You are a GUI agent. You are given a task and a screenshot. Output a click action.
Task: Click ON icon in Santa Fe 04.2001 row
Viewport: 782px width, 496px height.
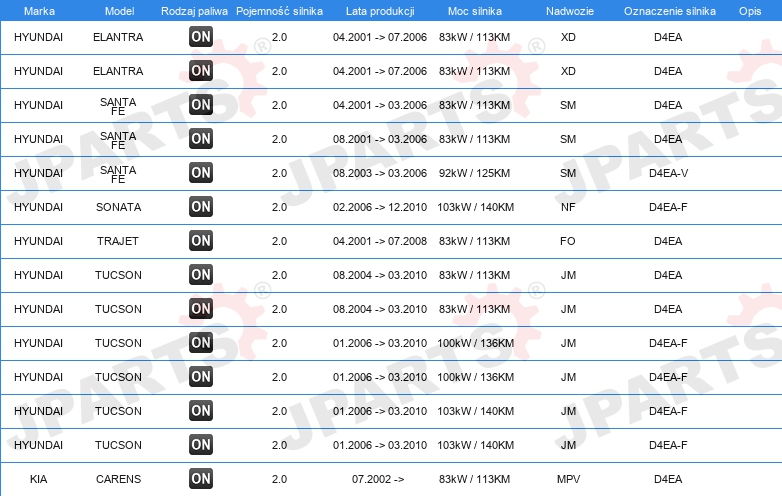pyautogui.click(x=201, y=105)
